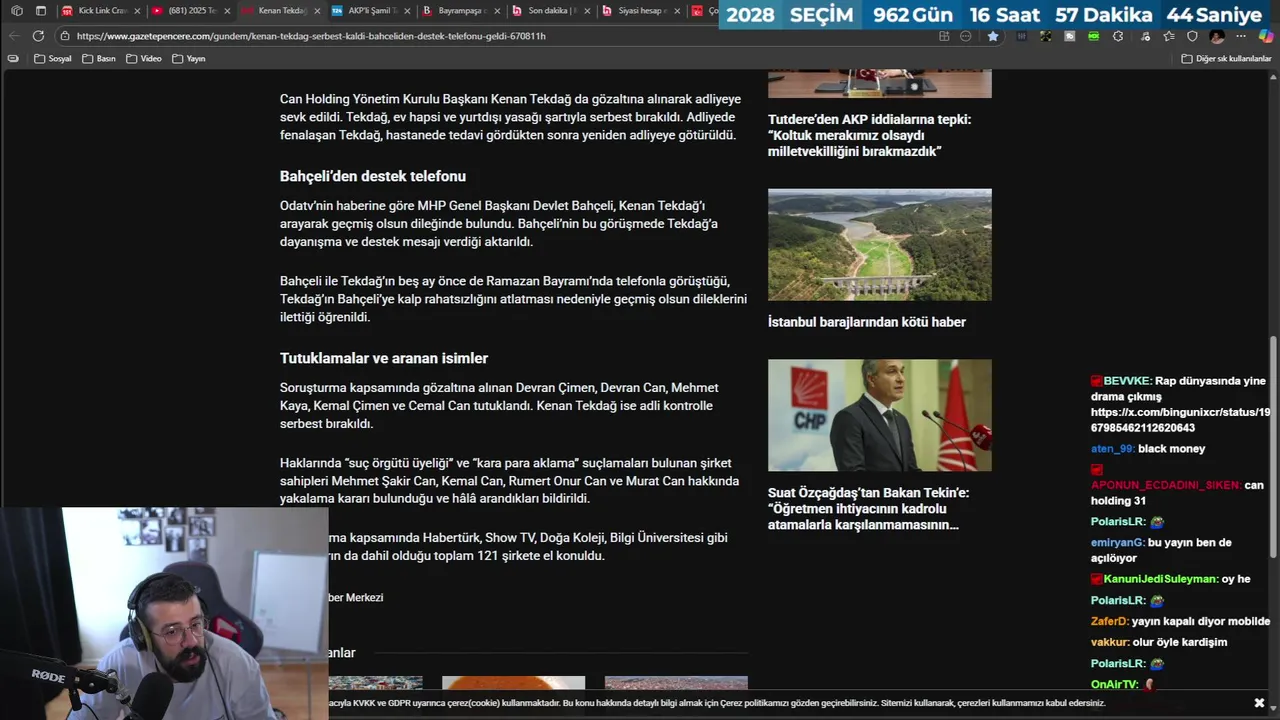The height and width of the screenshot is (720, 1280).
Task: Open the user profile avatar
Action: (x=1217, y=36)
